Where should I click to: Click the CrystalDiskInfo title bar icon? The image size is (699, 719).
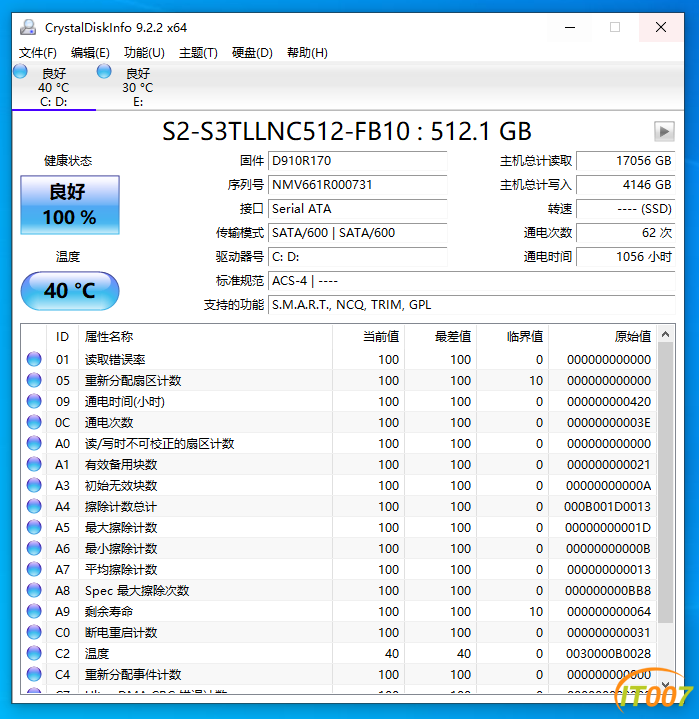pyautogui.click(x=28, y=28)
